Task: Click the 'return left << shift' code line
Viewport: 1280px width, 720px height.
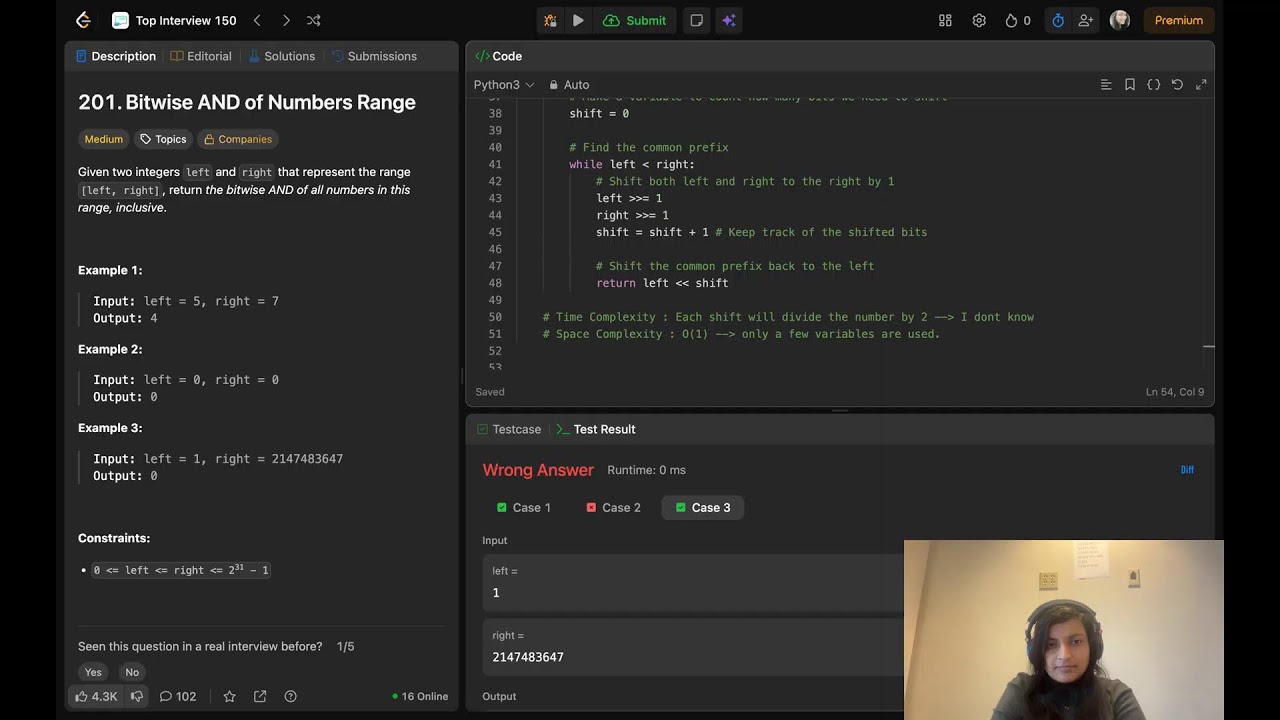Action: point(662,283)
